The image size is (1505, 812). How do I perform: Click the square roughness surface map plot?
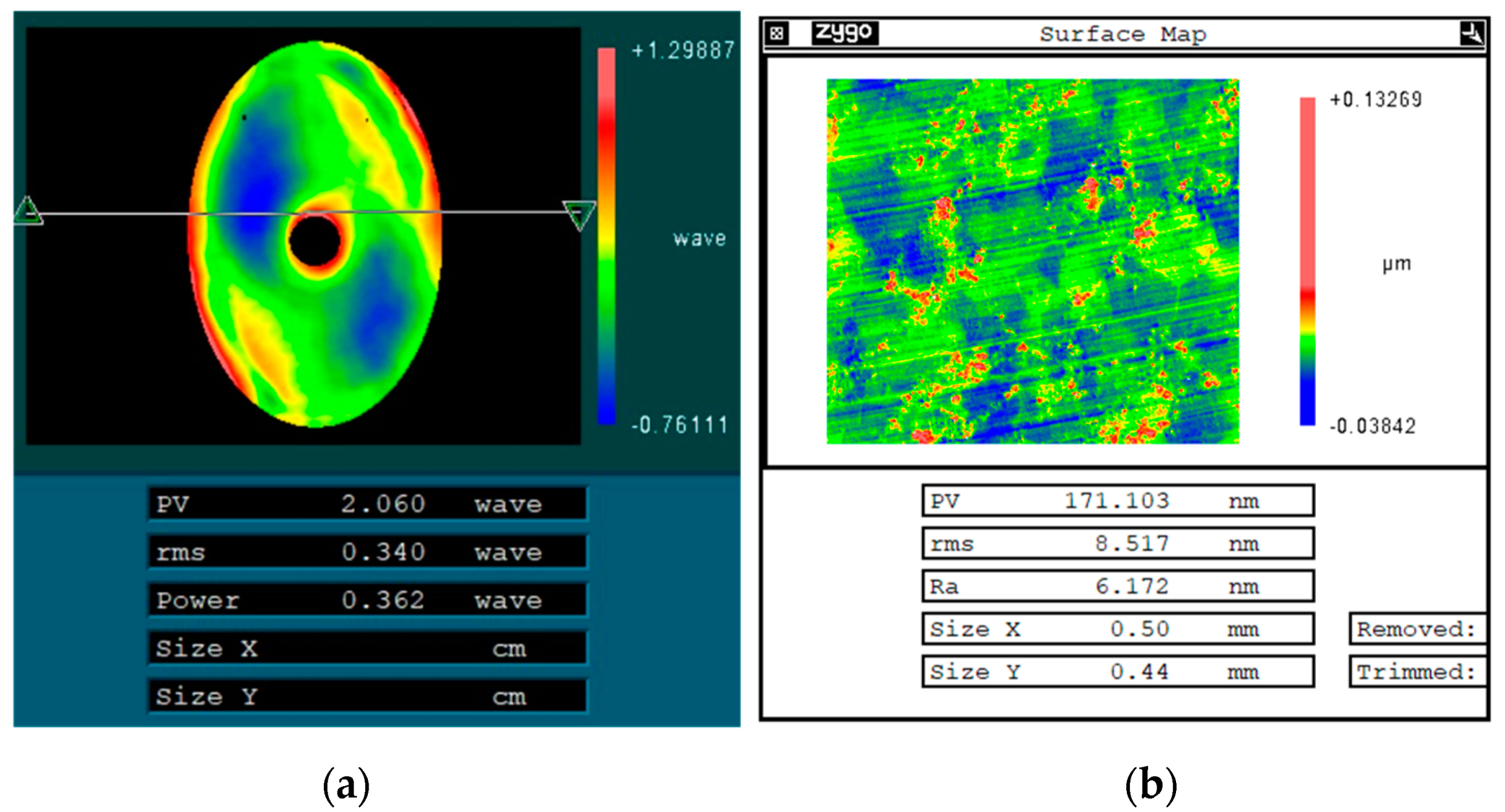pos(1032,261)
